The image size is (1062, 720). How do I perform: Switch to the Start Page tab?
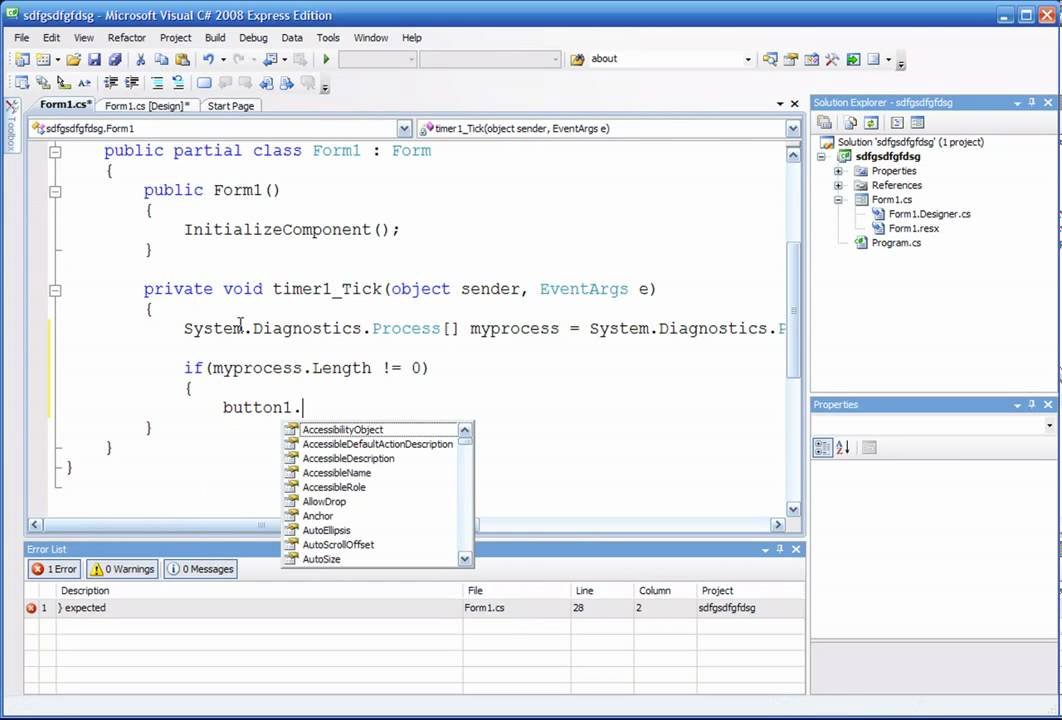pos(230,106)
